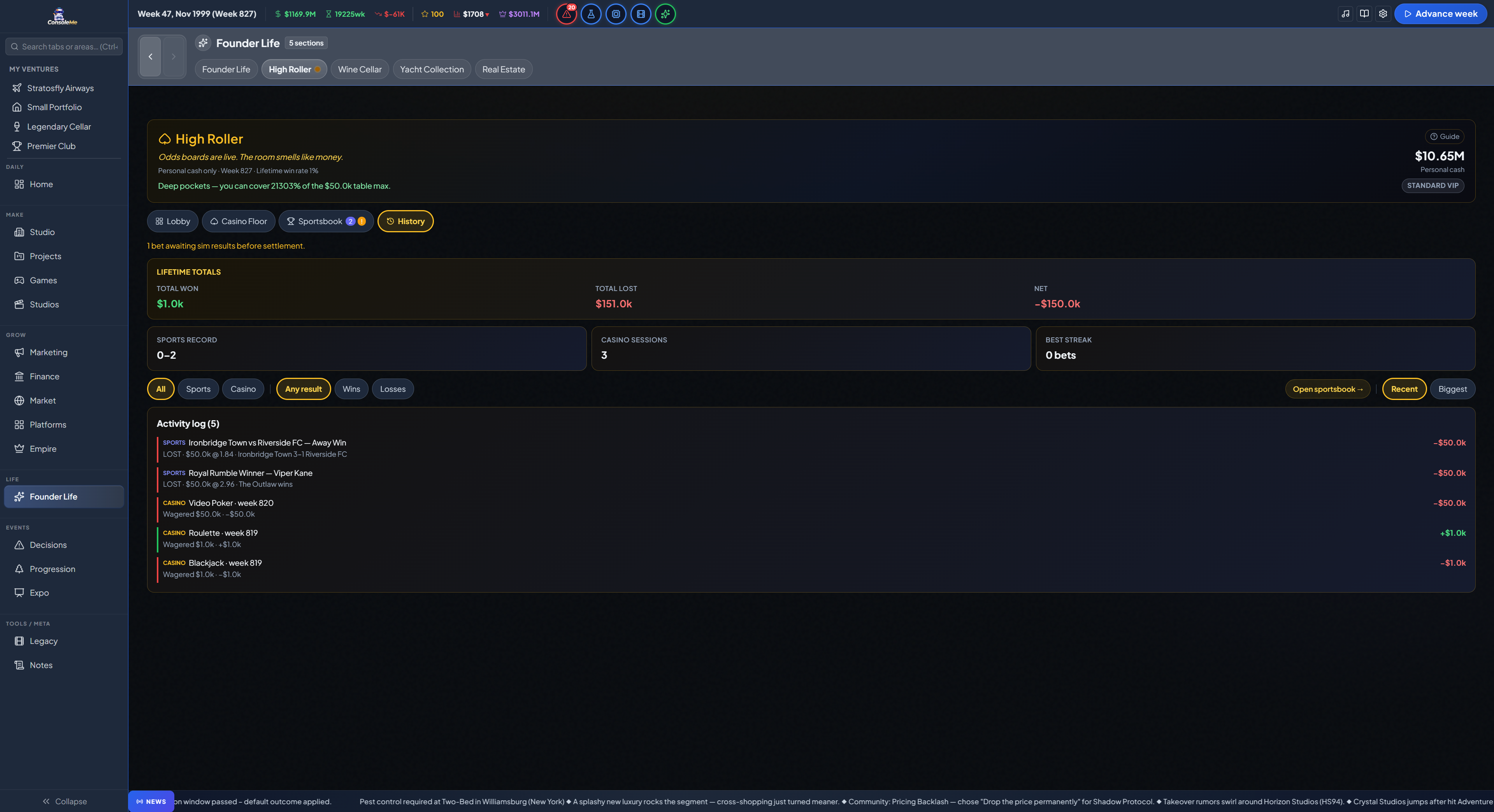Open the book guide icon in top right

[x=1364, y=14]
